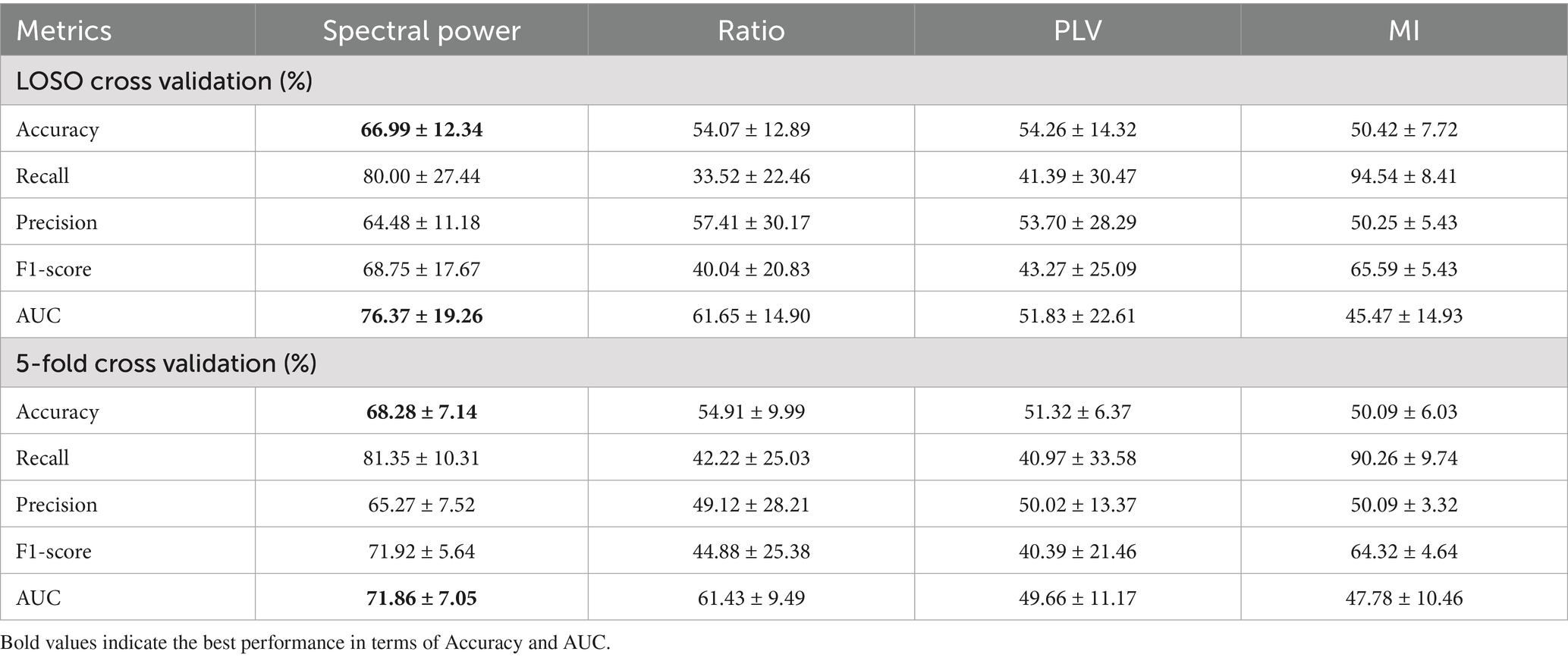Screen dimensions: 1568x661
Task: Click the 76.37 ± 19.26 AUC value
Action: [x=421, y=316]
